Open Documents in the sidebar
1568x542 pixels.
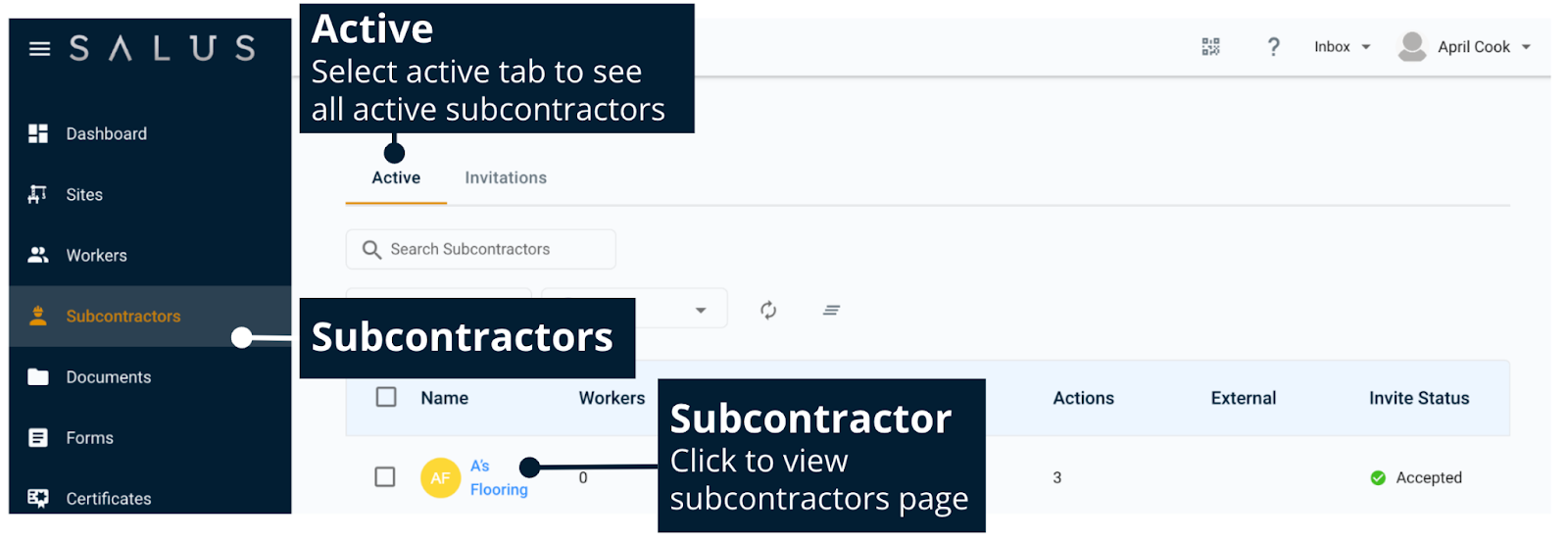tap(108, 376)
